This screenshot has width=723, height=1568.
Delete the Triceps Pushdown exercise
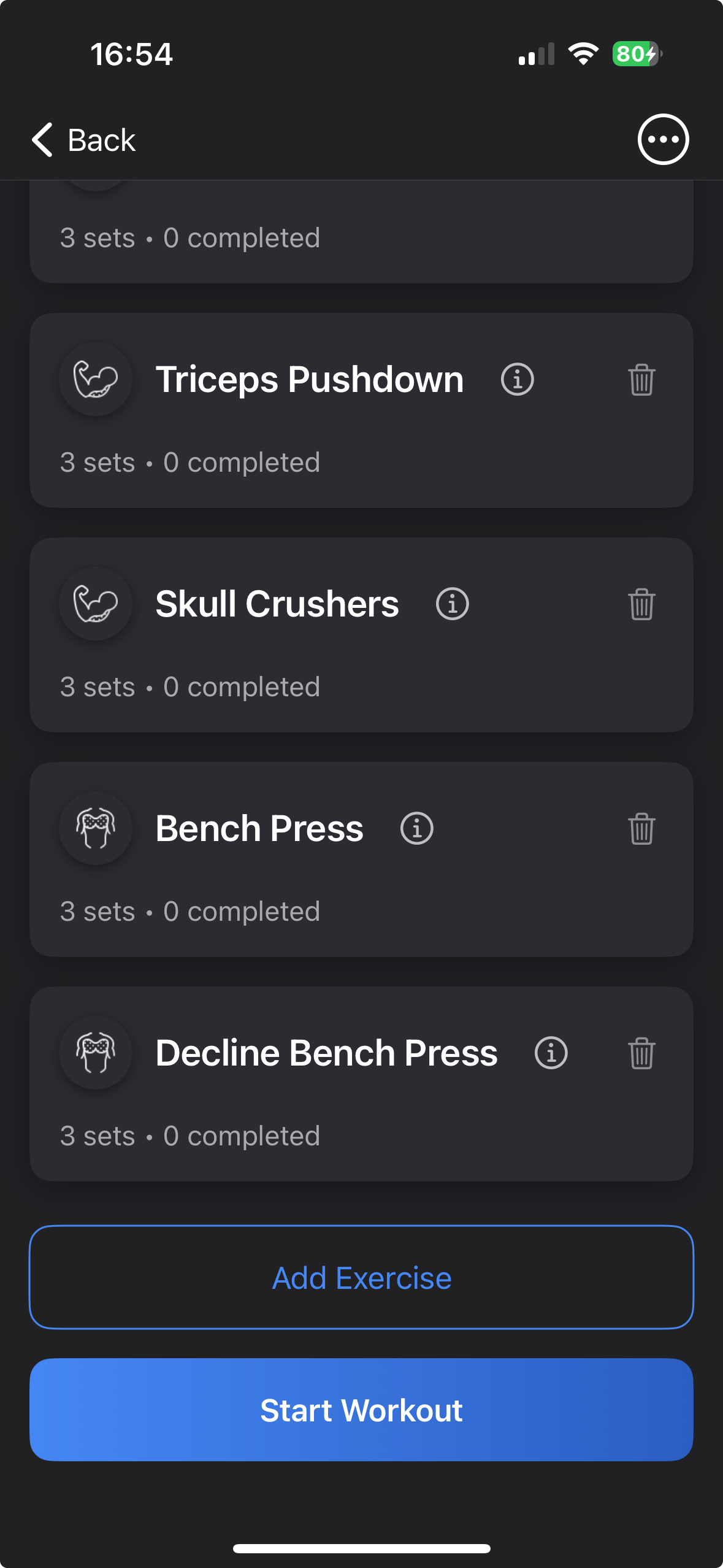641,380
